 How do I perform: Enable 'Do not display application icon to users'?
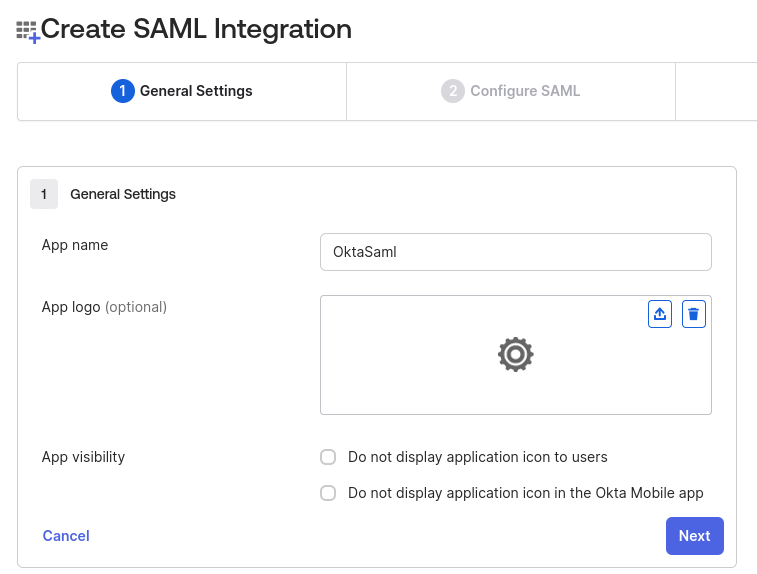tap(328, 457)
